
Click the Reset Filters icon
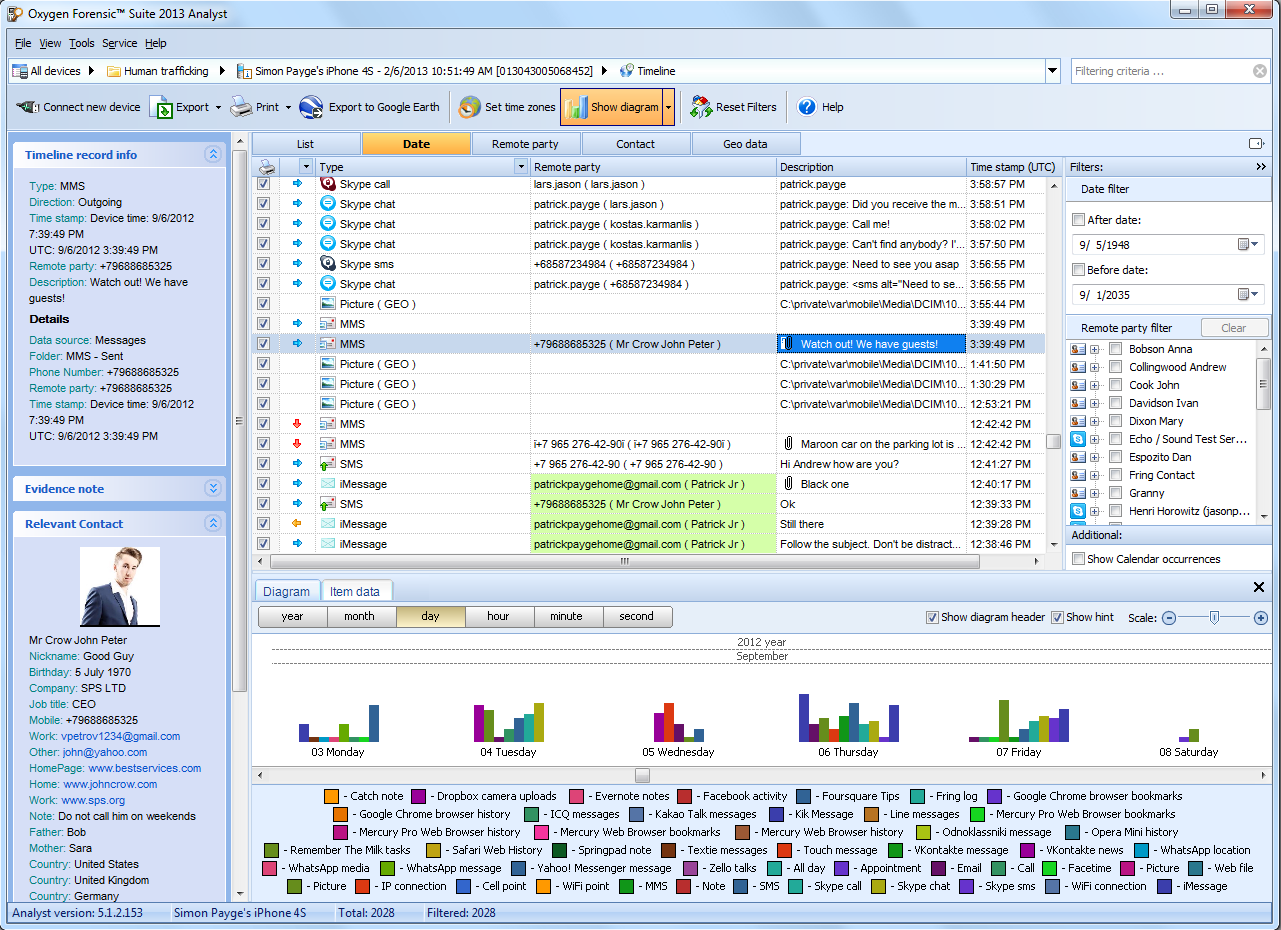tap(701, 107)
